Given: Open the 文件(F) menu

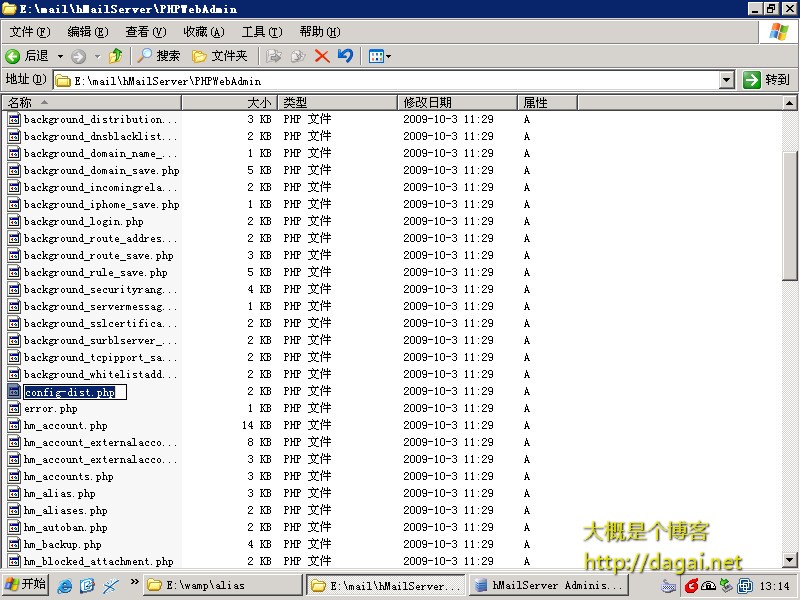Looking at the screenshot, I should [x=29, y=32].
